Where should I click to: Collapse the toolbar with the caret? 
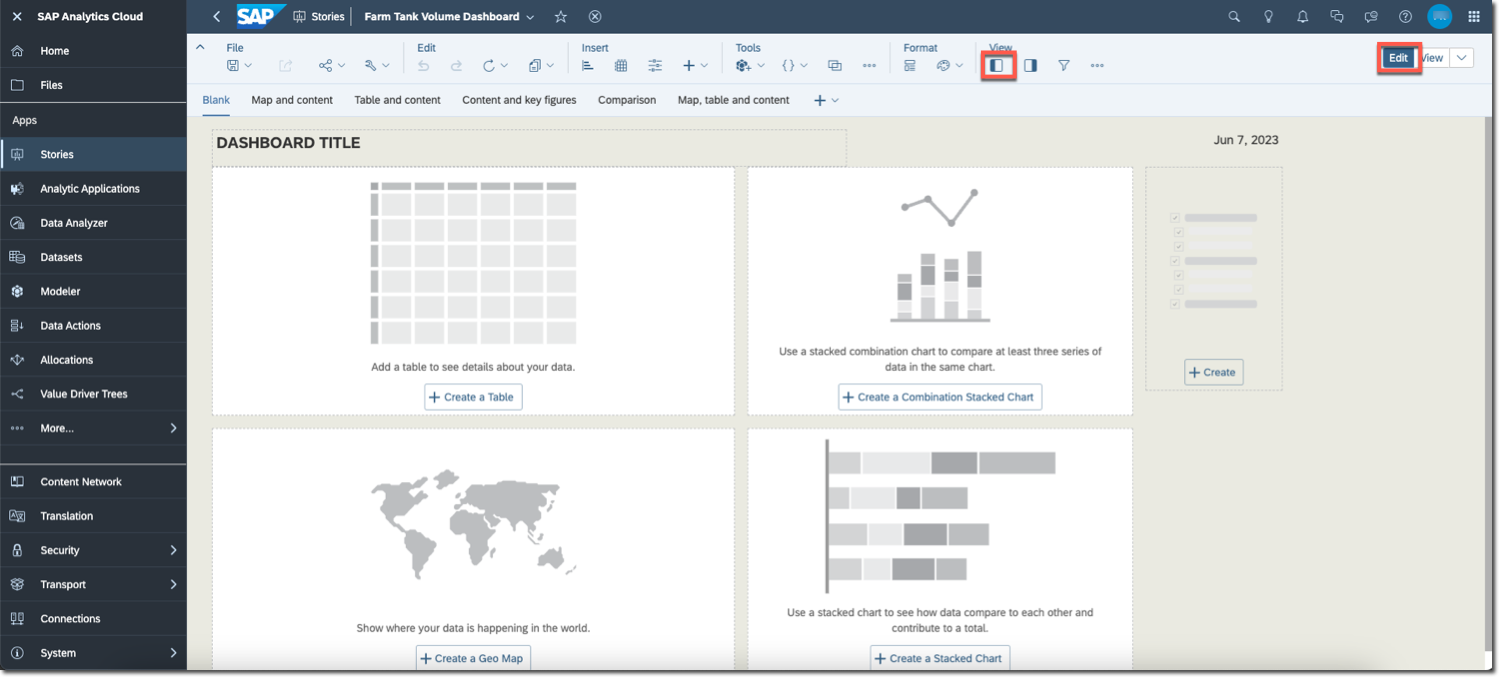tap(199, 47)
